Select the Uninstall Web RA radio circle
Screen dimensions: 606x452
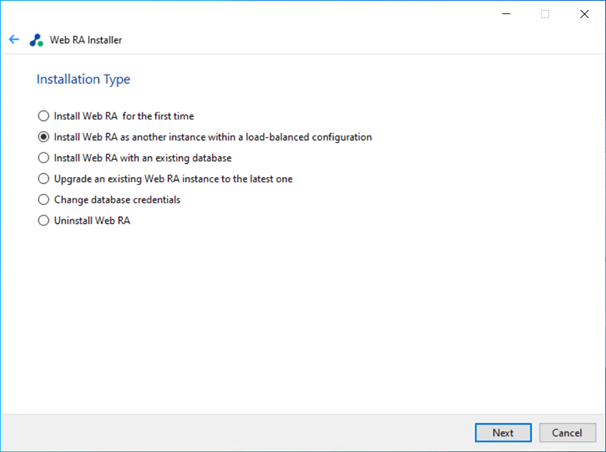[x=44, y=220]
